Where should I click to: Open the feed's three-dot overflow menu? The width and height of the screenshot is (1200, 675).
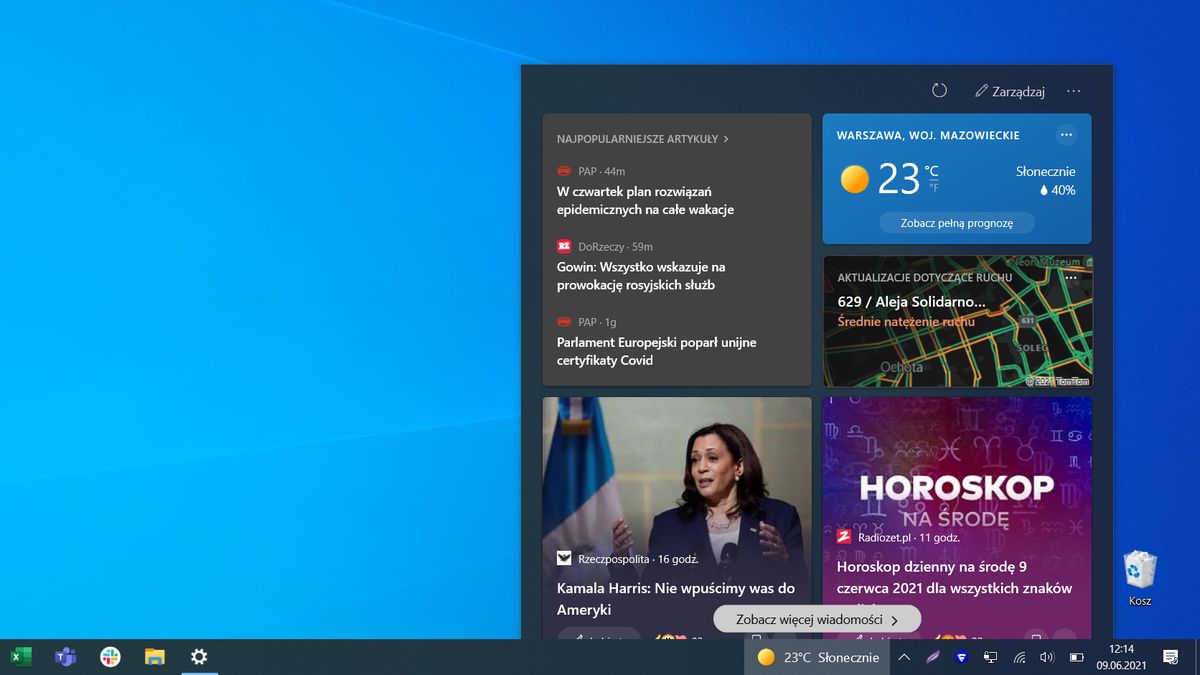[x=1074, y=90]
